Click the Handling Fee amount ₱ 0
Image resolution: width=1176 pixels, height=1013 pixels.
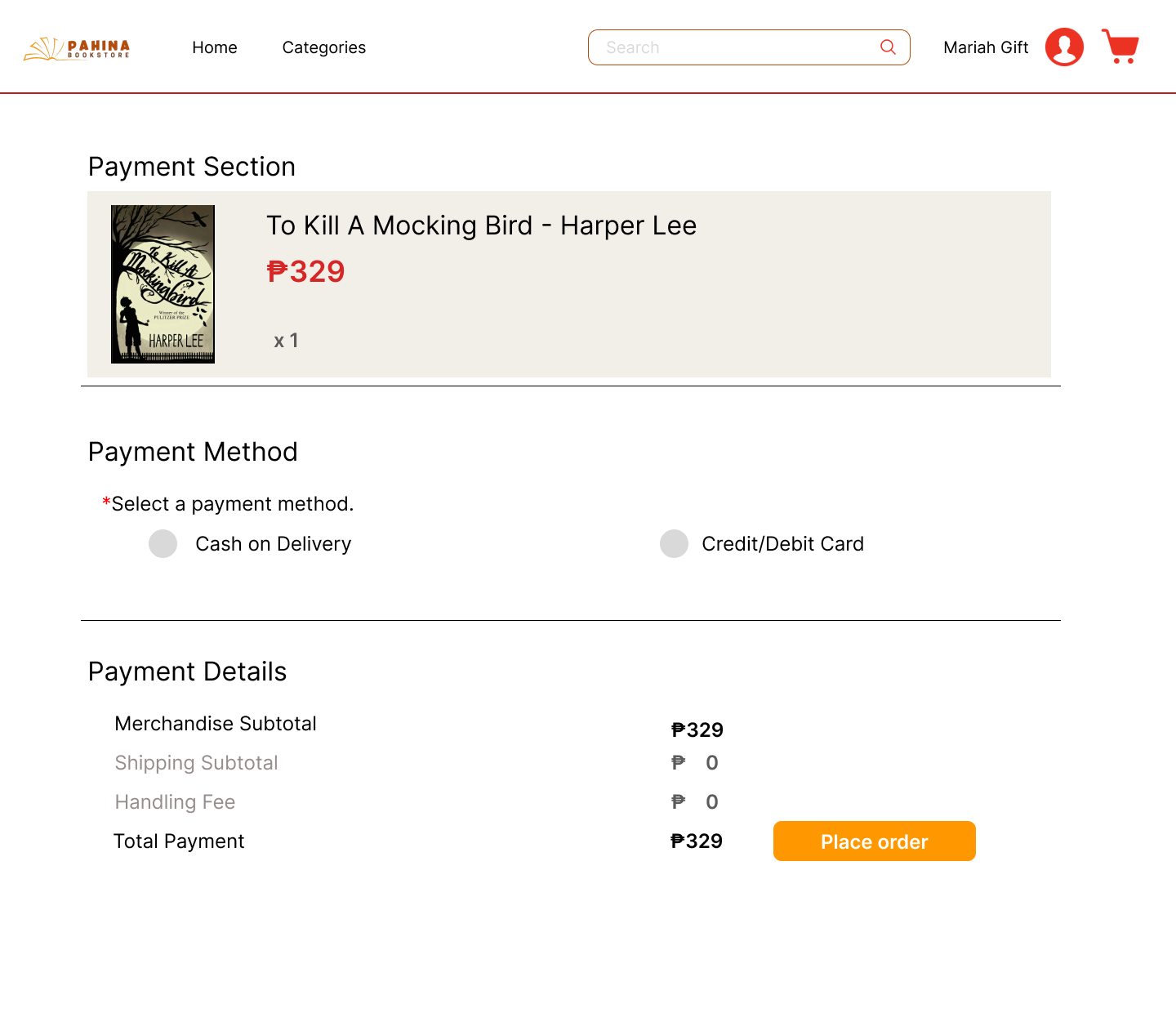[x=695, y=802]
